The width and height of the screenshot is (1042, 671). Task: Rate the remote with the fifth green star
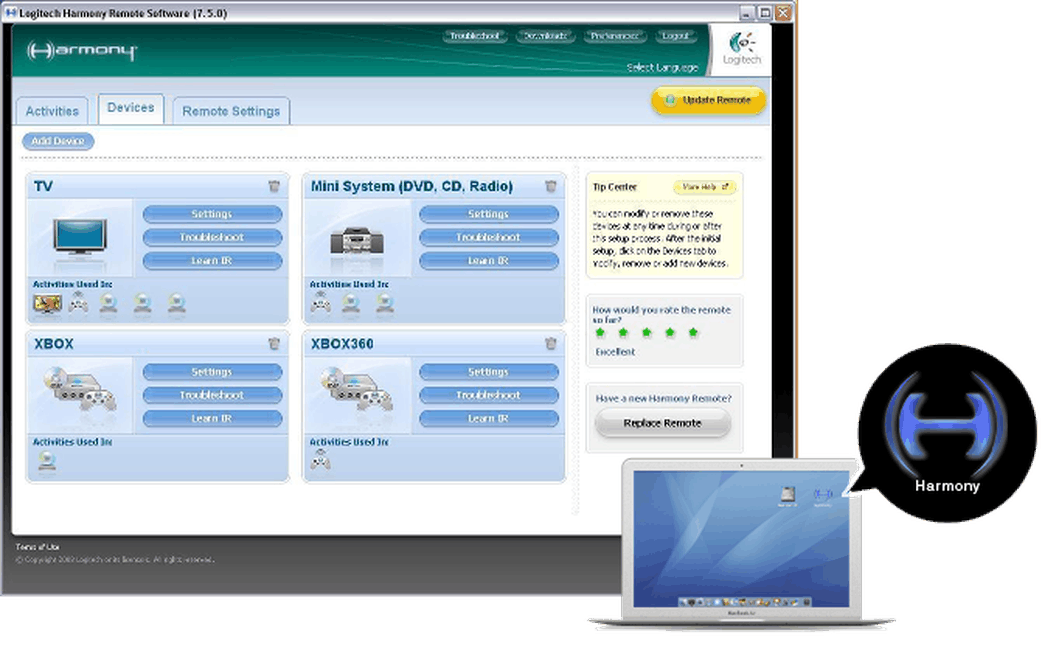pyautogui.click(x=693, y=332)
